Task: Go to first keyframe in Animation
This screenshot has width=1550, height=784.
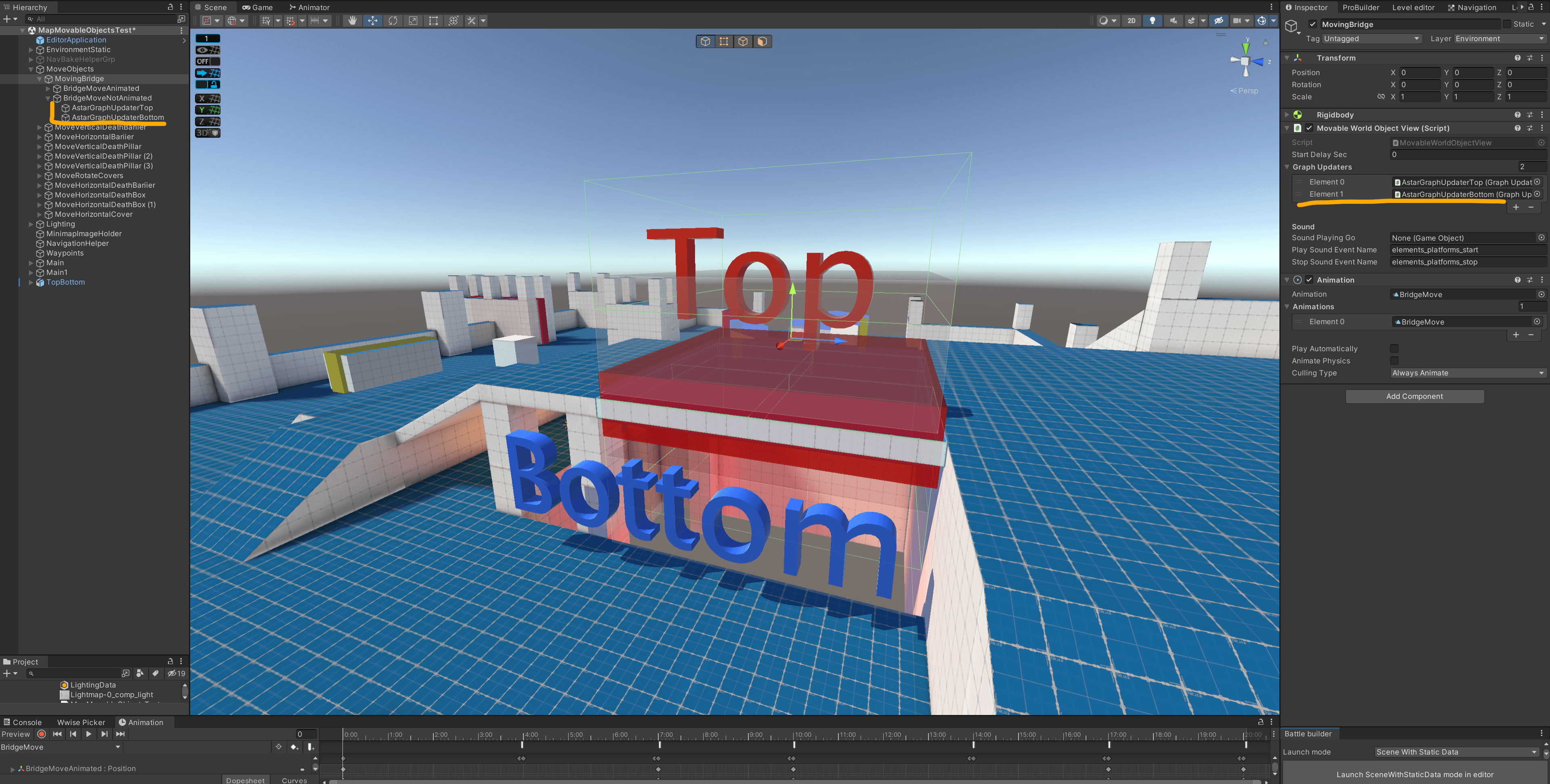Action: pos(57,734)
